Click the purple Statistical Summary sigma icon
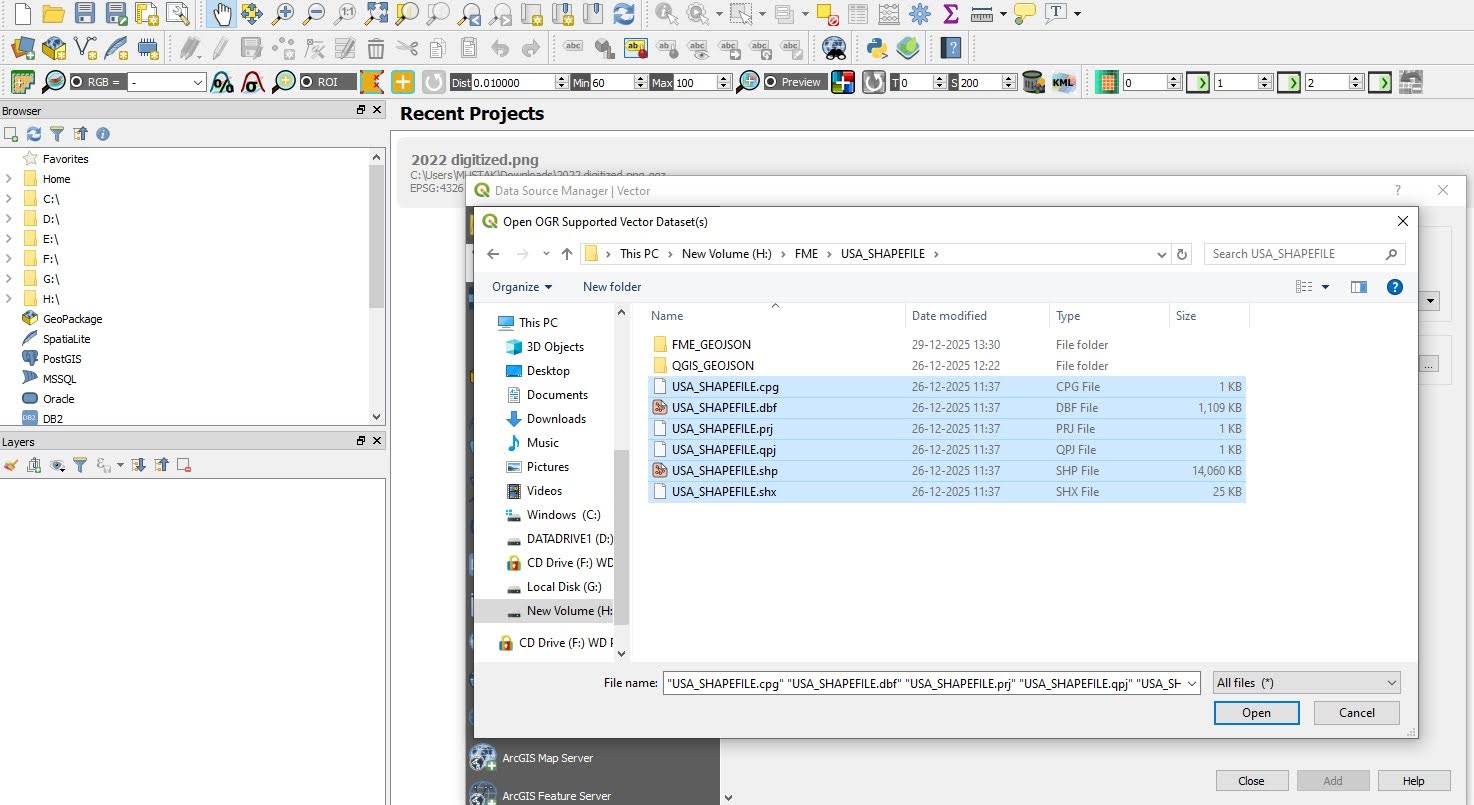 pyautogui.click(x=951, y=14)
